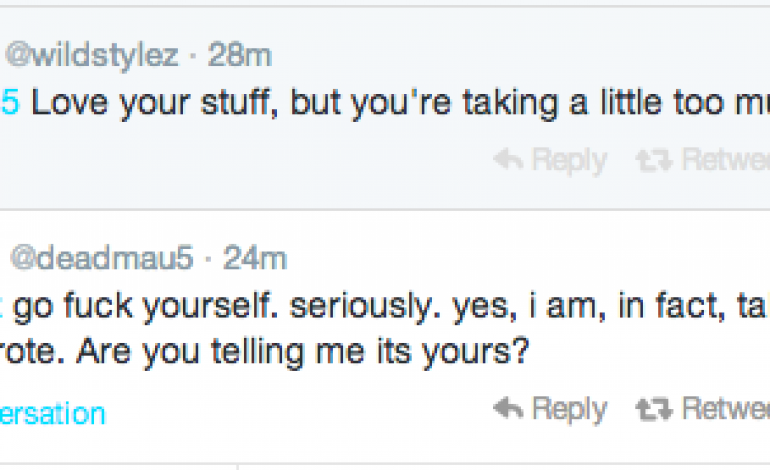Click retweet arrows icon on wildstylez's tweet
The image size is (770, 470).
point(653,160)
